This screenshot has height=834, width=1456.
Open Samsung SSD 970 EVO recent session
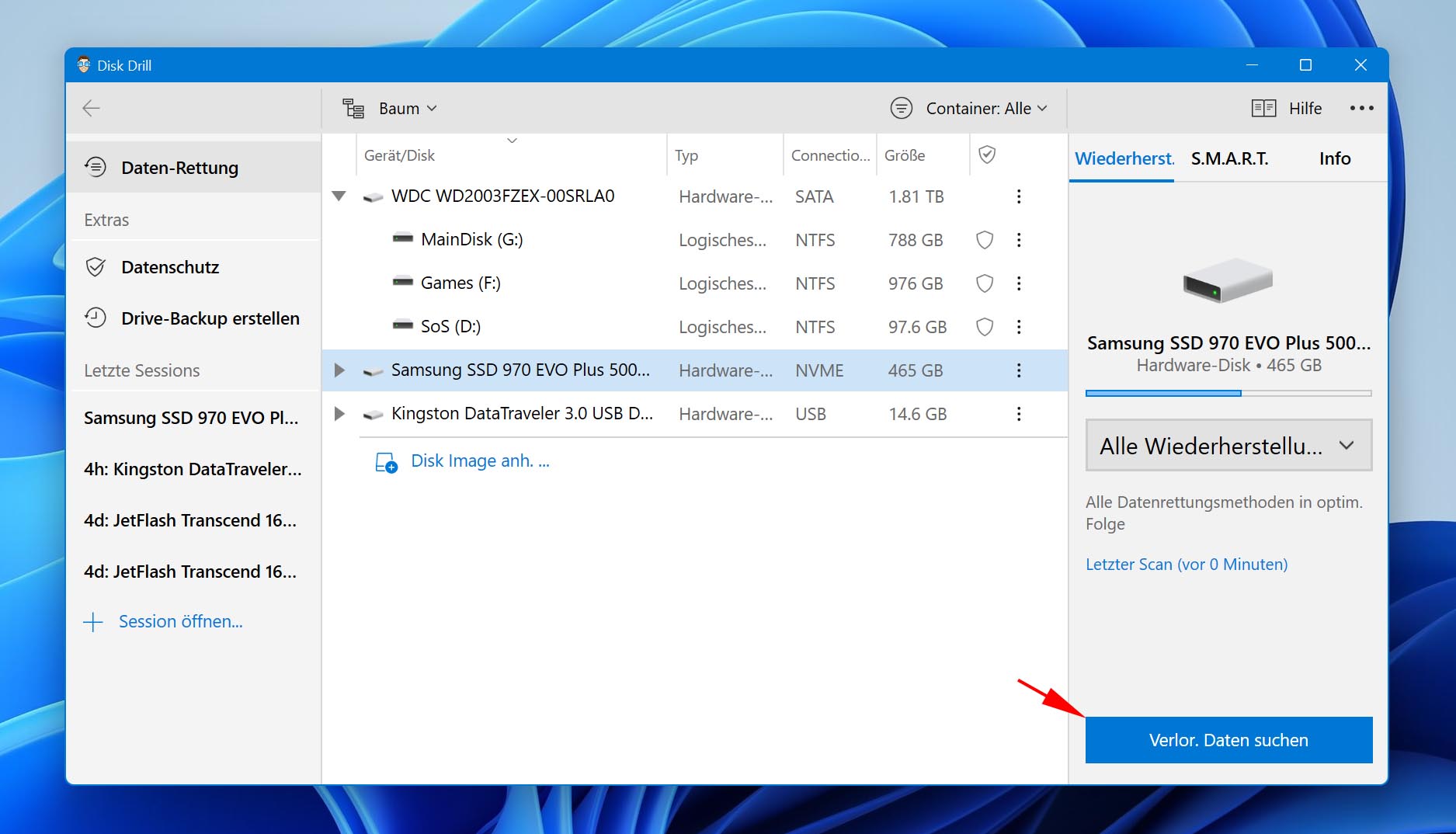(x=191, y=418)
